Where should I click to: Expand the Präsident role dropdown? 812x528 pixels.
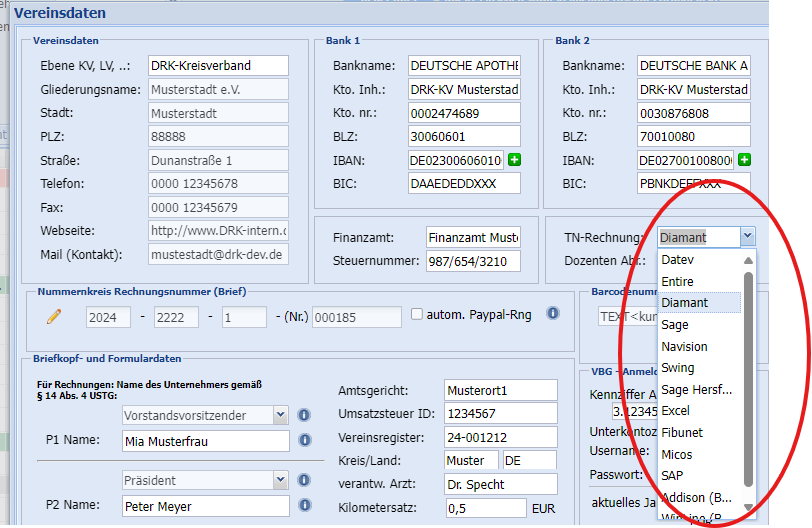tap(280, 481)
